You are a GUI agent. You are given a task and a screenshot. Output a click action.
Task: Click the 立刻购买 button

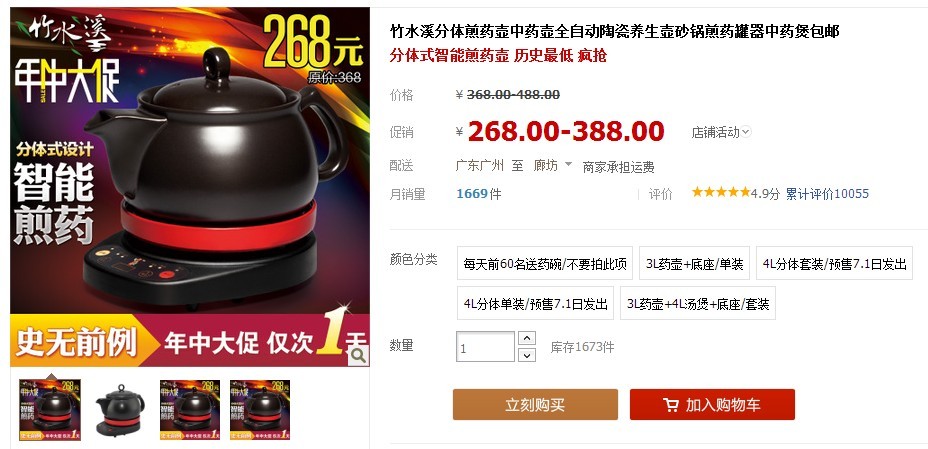point(535,405)
